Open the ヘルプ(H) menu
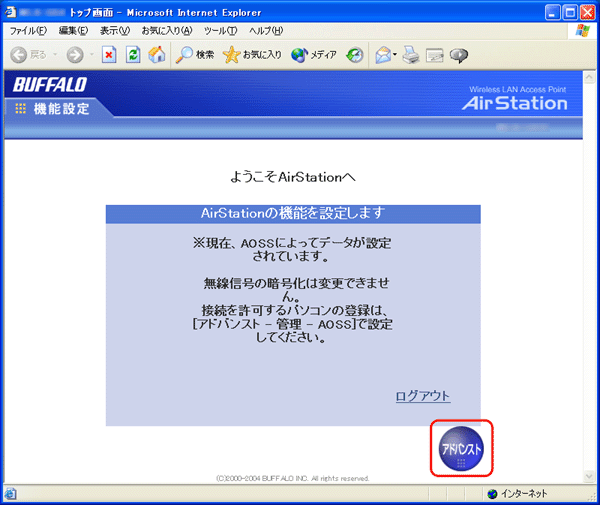Image resolution: width=600 pixels, height=505 pixels. click(266, 31)
